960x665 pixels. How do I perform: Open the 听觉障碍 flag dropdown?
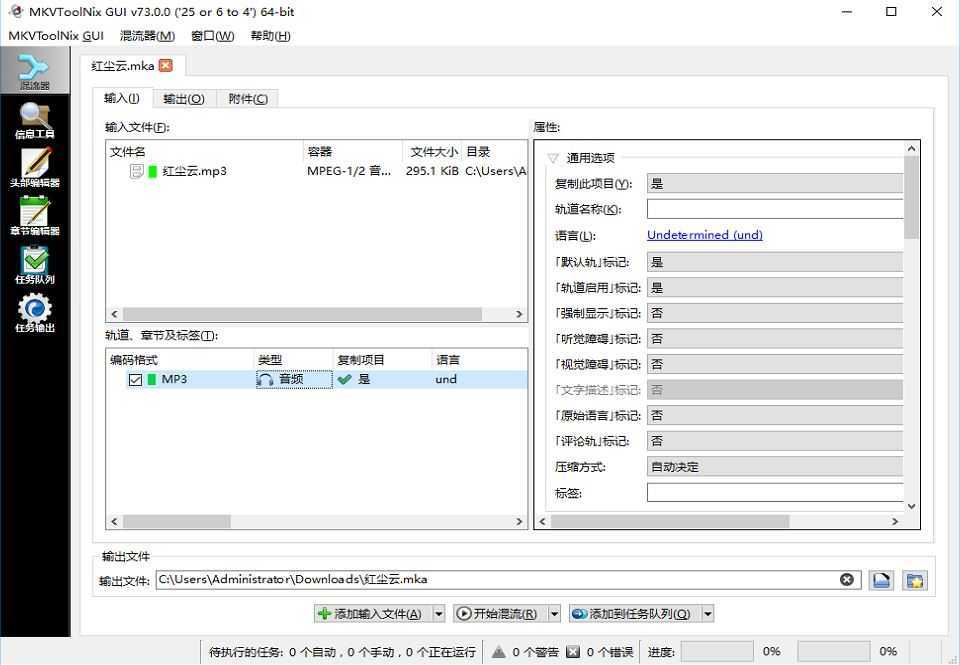[774, 339]
